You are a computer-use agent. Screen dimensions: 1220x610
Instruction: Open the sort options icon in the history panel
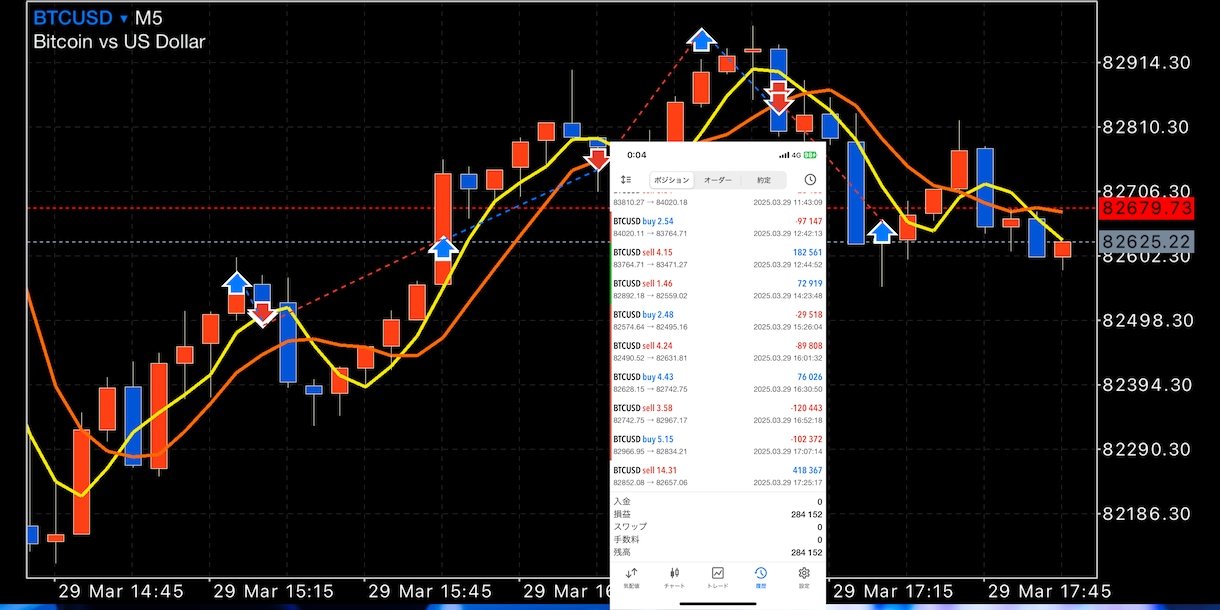click(626, 180)
